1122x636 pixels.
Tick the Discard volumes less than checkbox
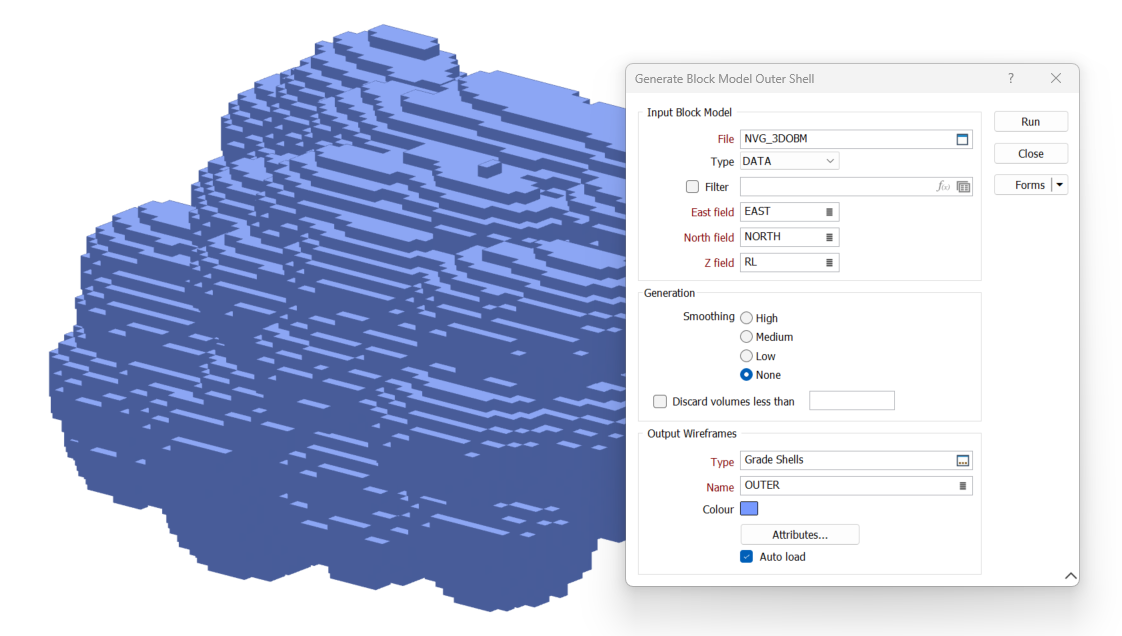660,402
